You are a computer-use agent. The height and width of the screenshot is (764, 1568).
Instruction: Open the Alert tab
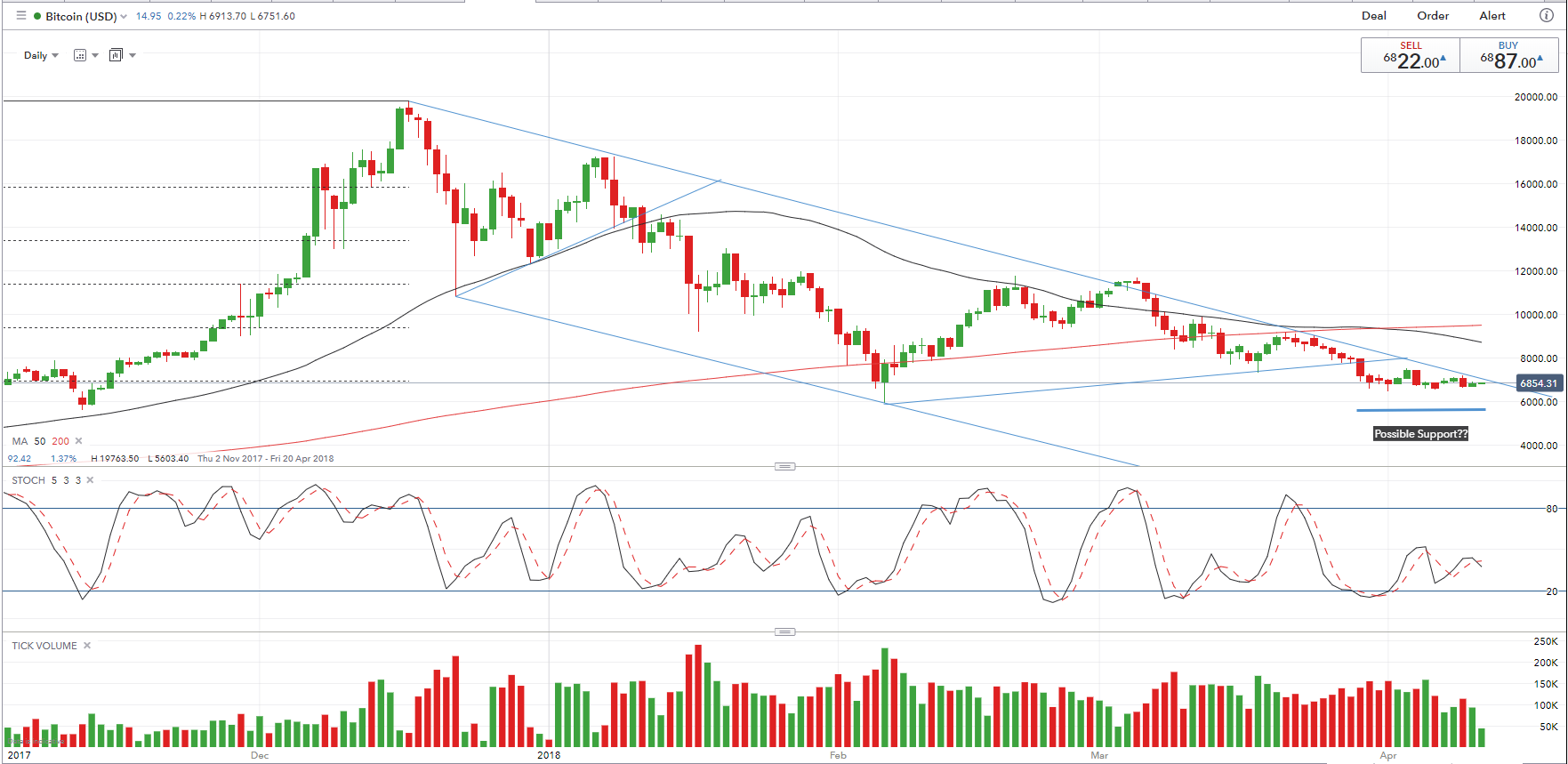pos(1492,16)
